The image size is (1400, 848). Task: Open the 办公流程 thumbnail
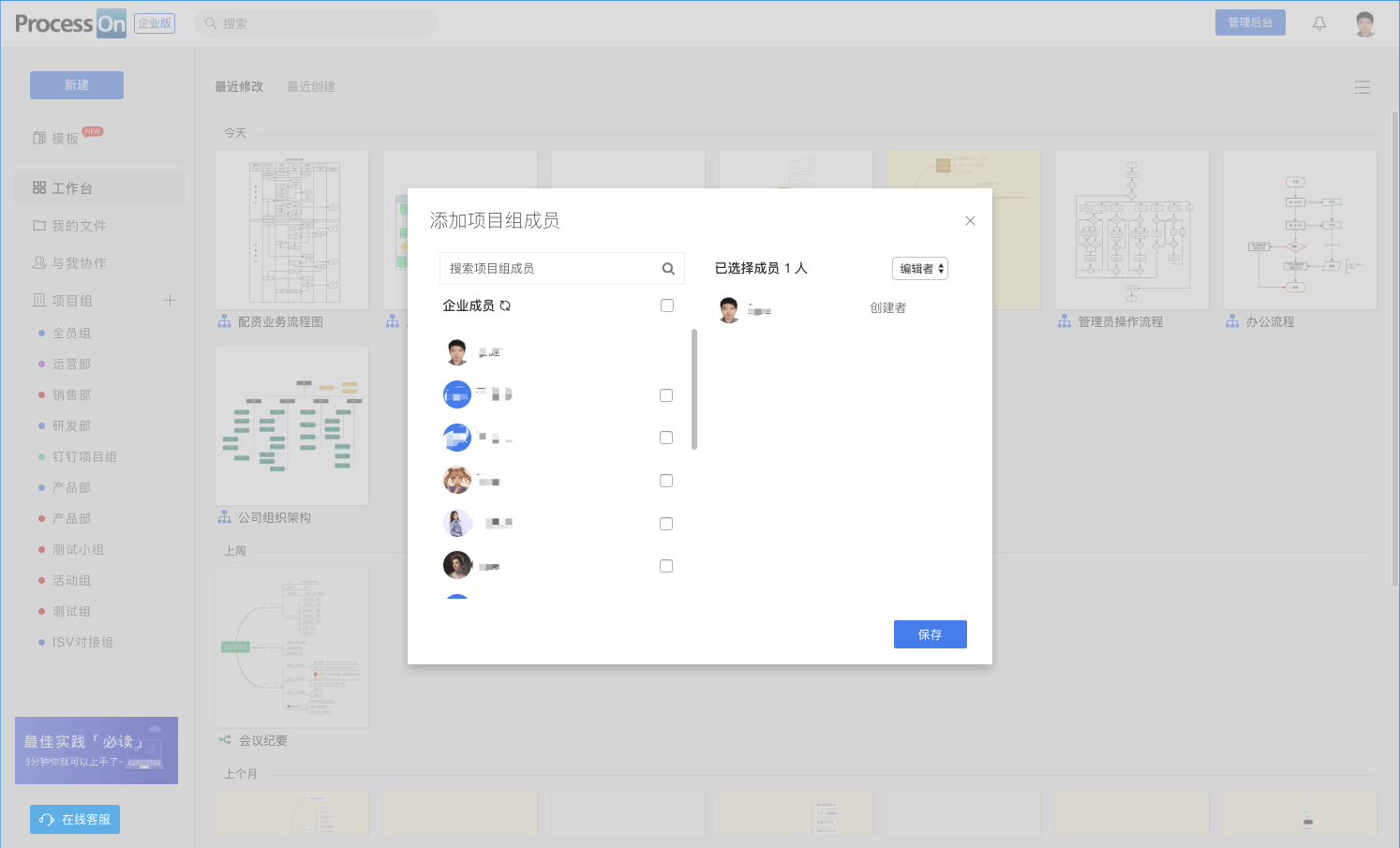[1301, 230]
